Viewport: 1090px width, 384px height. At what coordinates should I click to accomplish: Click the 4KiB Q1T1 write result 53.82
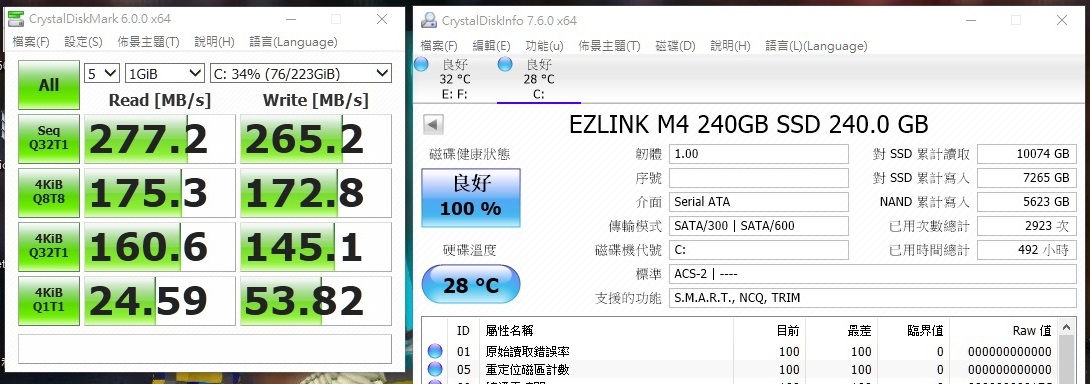click(316, 301)
